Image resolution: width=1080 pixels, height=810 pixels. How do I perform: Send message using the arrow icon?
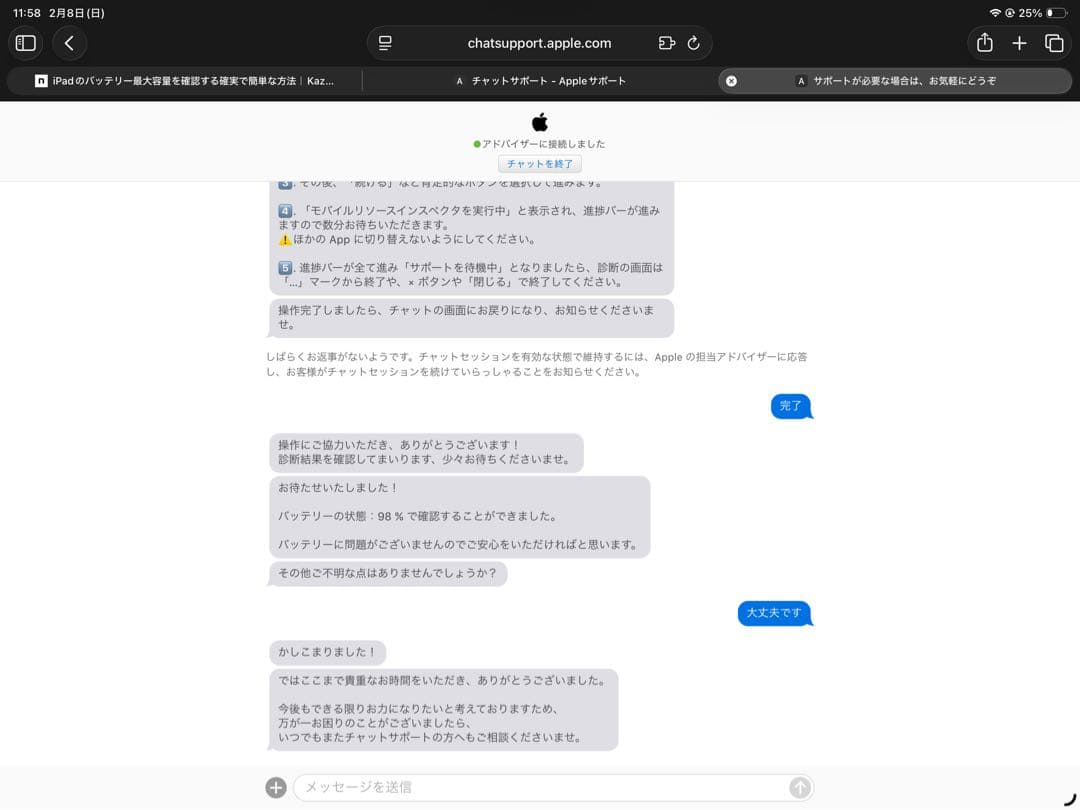[x=800, y=787]
